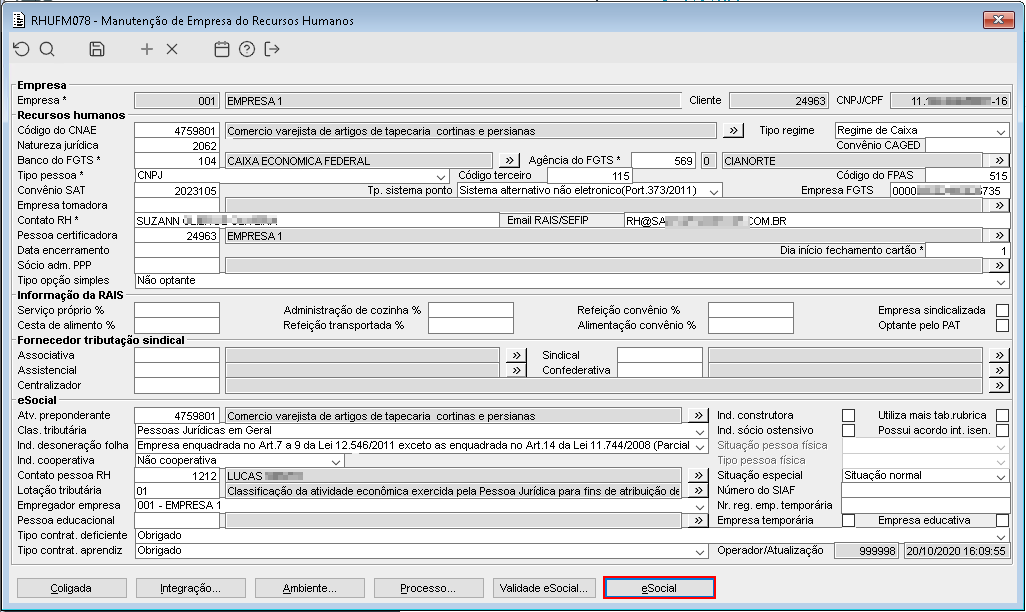
Task: Open Sócio adm. PPP lookup arrow
Action: [x=999, y=265]
